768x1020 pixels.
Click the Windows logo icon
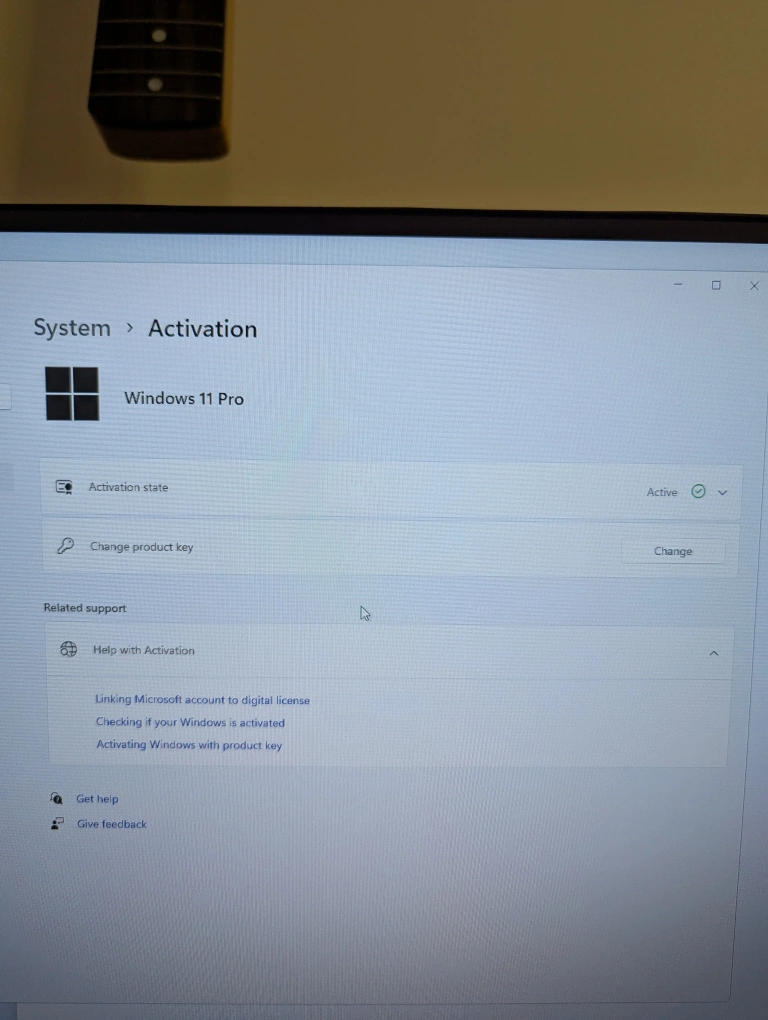click(x=72, y=393)
